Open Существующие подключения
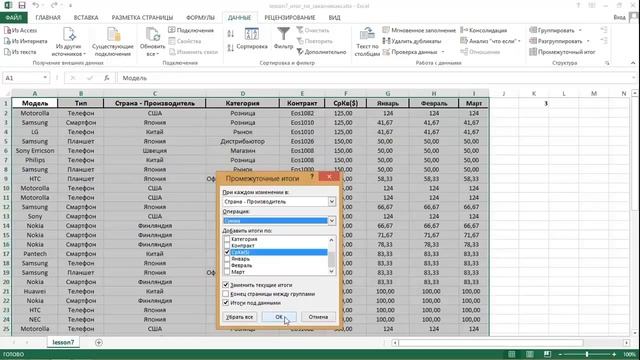This screenshot has width=640, height=360. pyautogui.click(x=113, y=42)
